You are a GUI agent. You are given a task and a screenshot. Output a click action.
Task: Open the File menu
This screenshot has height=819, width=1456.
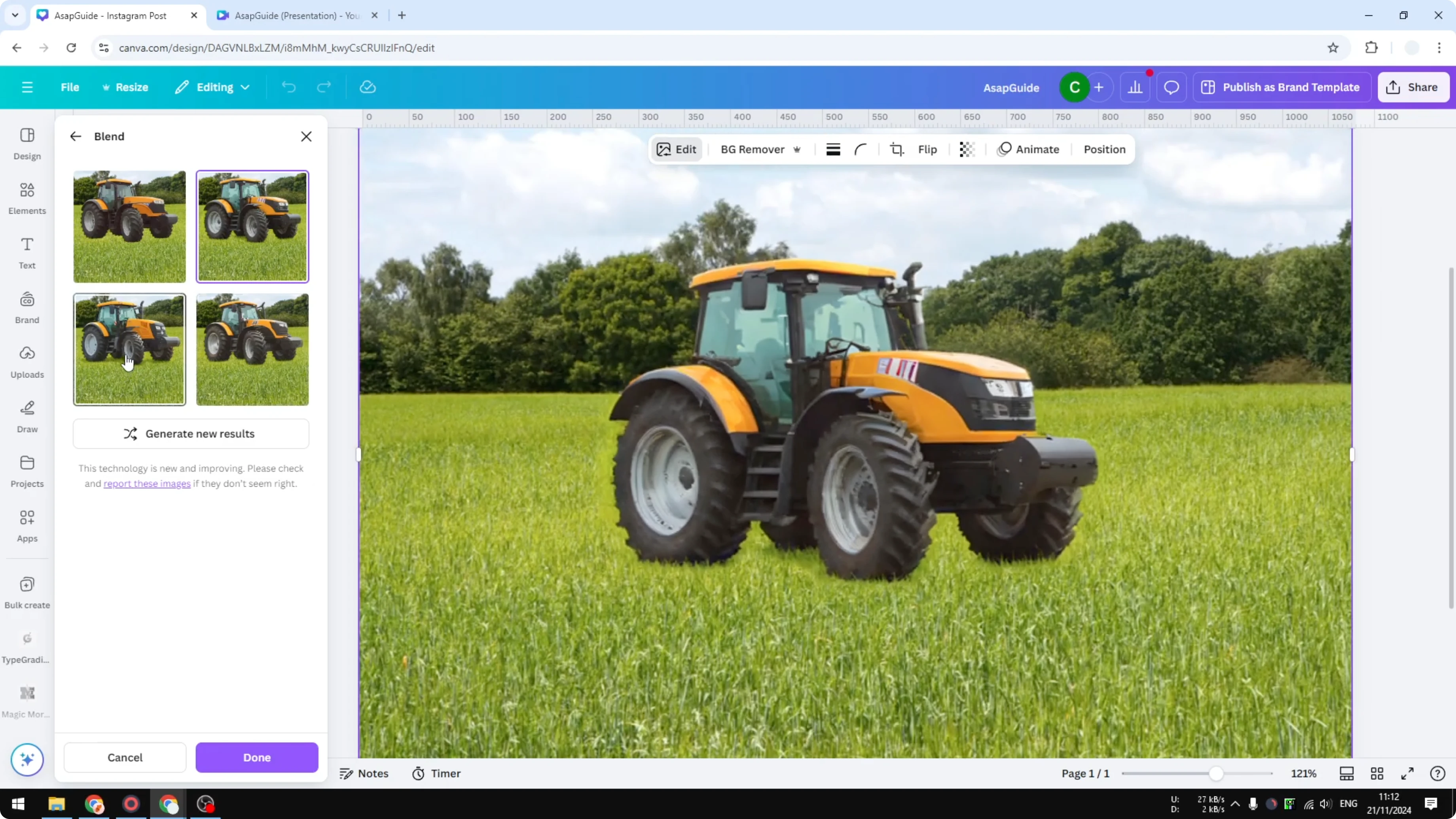pyautogui.click(x=70, y=87)
